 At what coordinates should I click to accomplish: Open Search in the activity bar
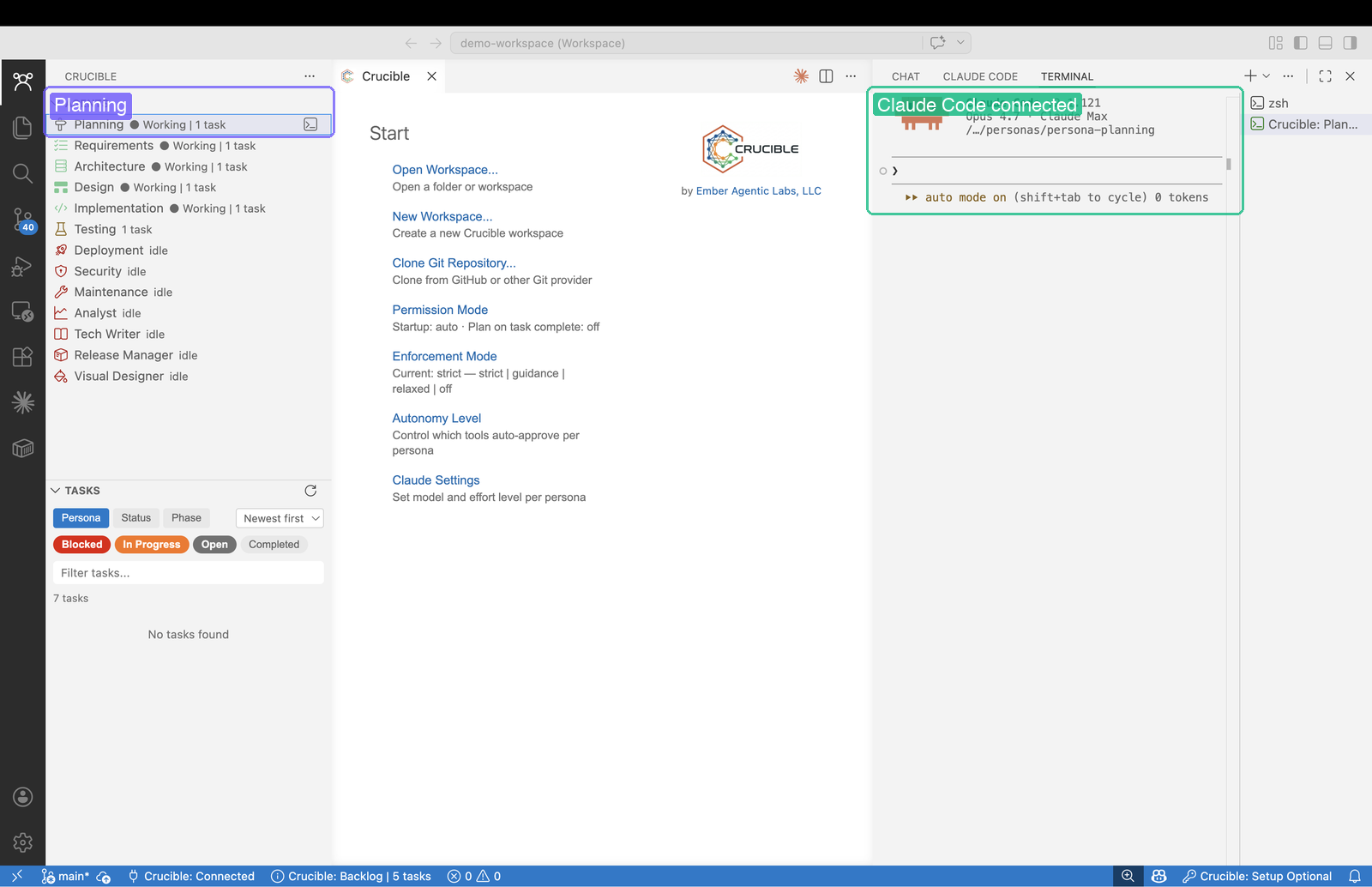[x=23, y=173]
